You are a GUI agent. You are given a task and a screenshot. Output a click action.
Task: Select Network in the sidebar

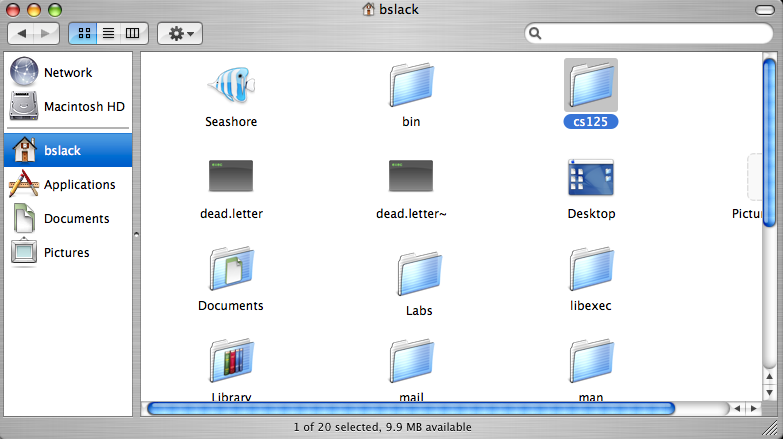click(67, 73)
